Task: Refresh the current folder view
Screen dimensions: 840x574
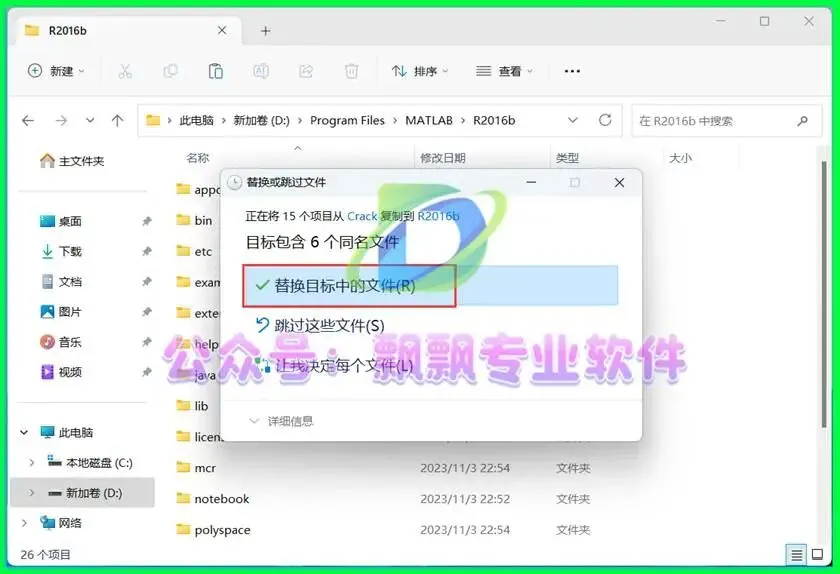Action: pyautogui.click(x=605, y=120)
